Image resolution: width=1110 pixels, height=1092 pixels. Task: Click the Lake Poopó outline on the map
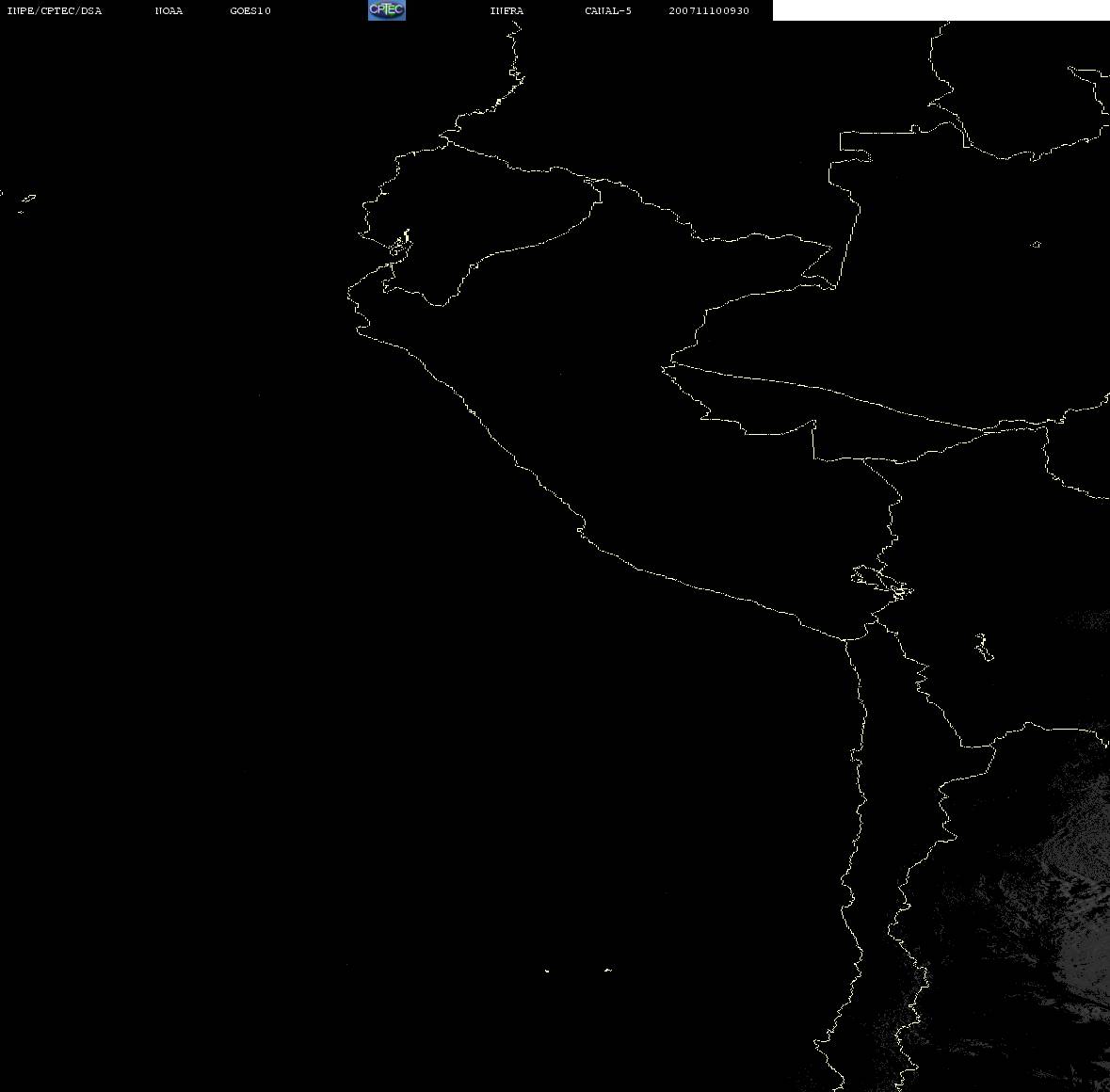pyautogui.click(x=983, y=647)
